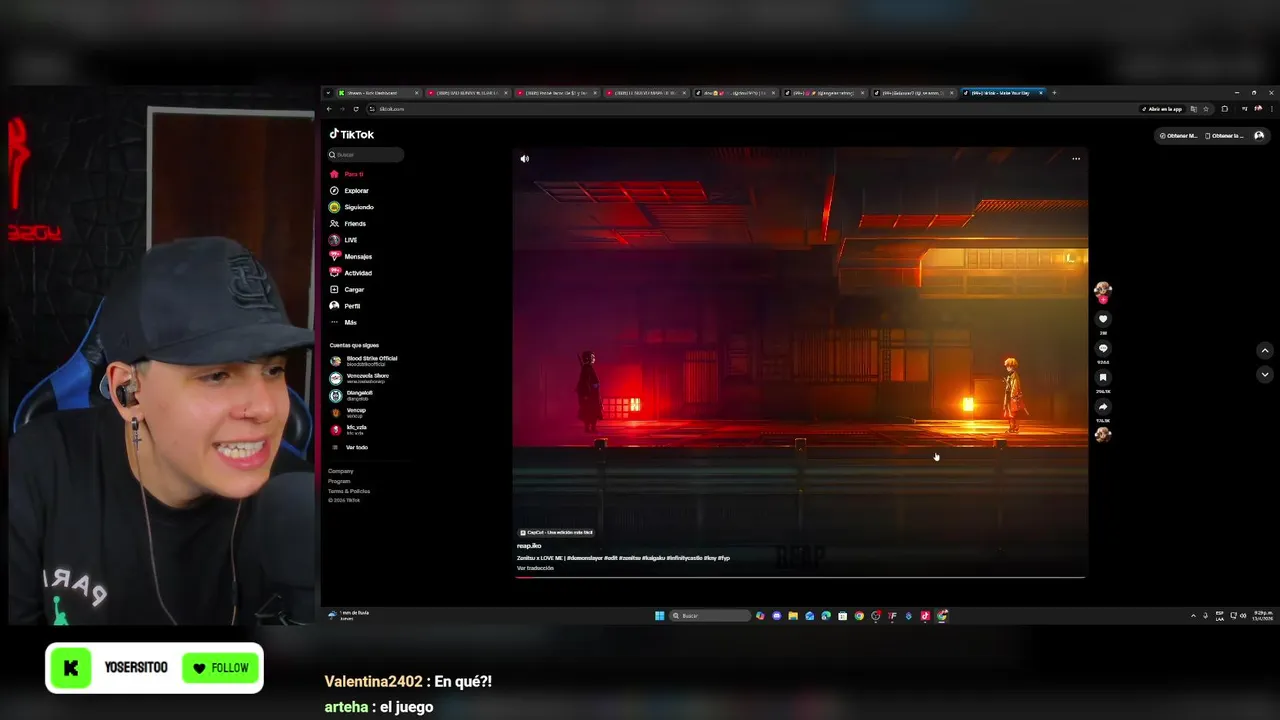
Task: Click the second Obtener button in header
Action: 1224,135
